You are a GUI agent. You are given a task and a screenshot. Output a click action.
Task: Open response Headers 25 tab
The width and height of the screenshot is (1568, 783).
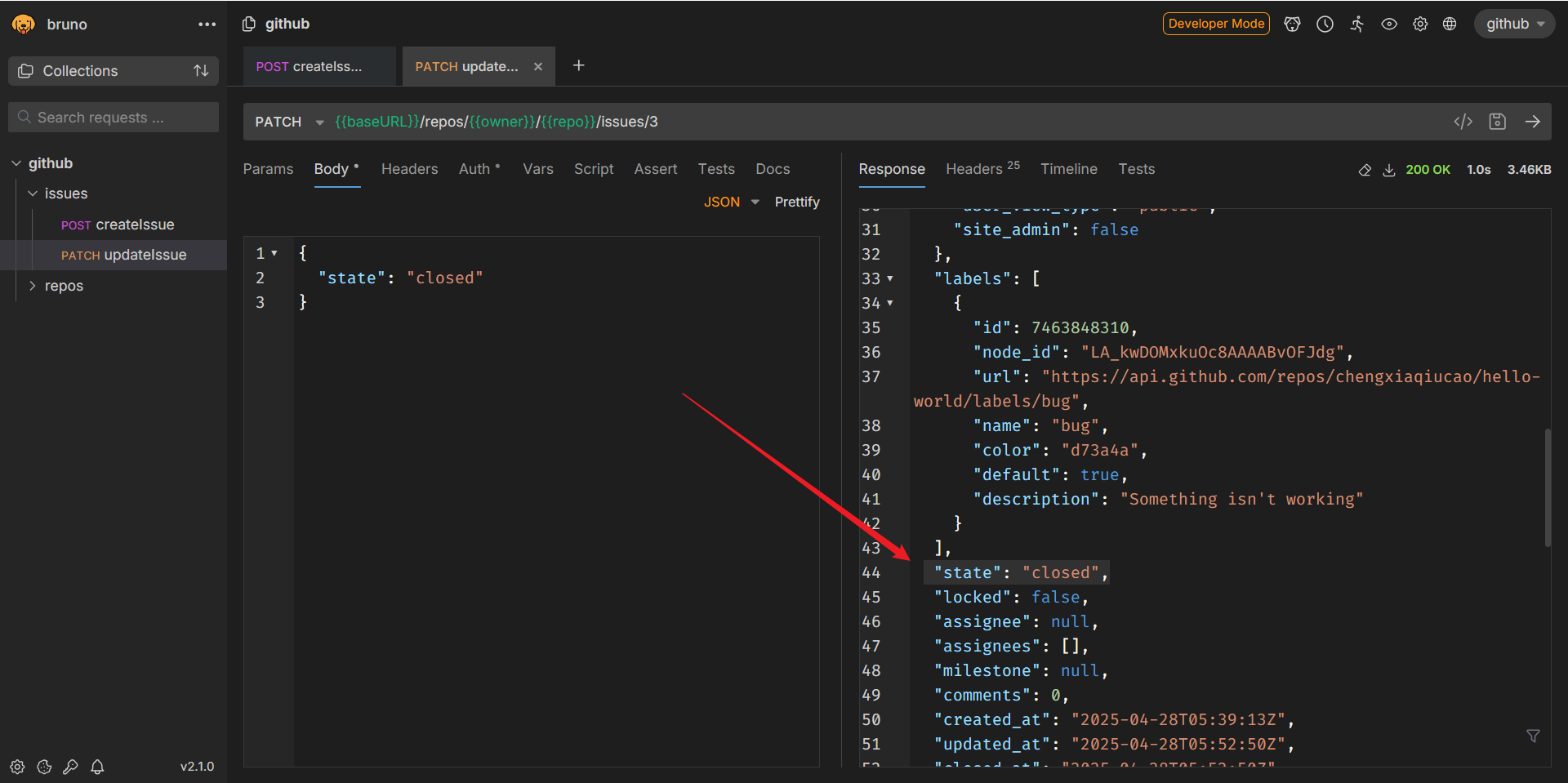(x=982, y=169)
